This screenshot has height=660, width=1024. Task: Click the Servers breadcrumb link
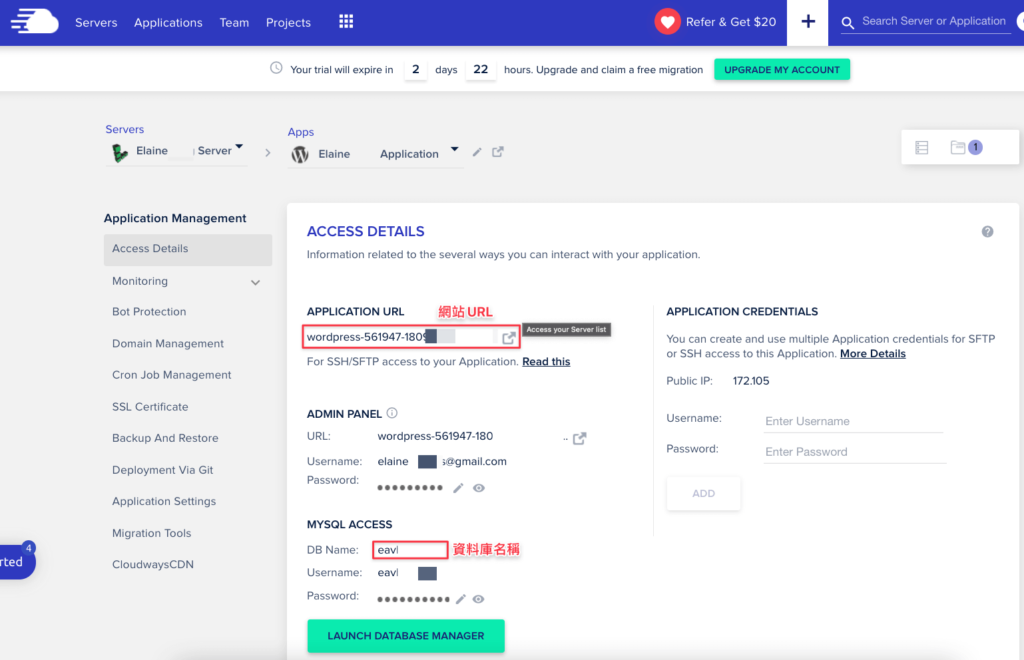[125, 129]
